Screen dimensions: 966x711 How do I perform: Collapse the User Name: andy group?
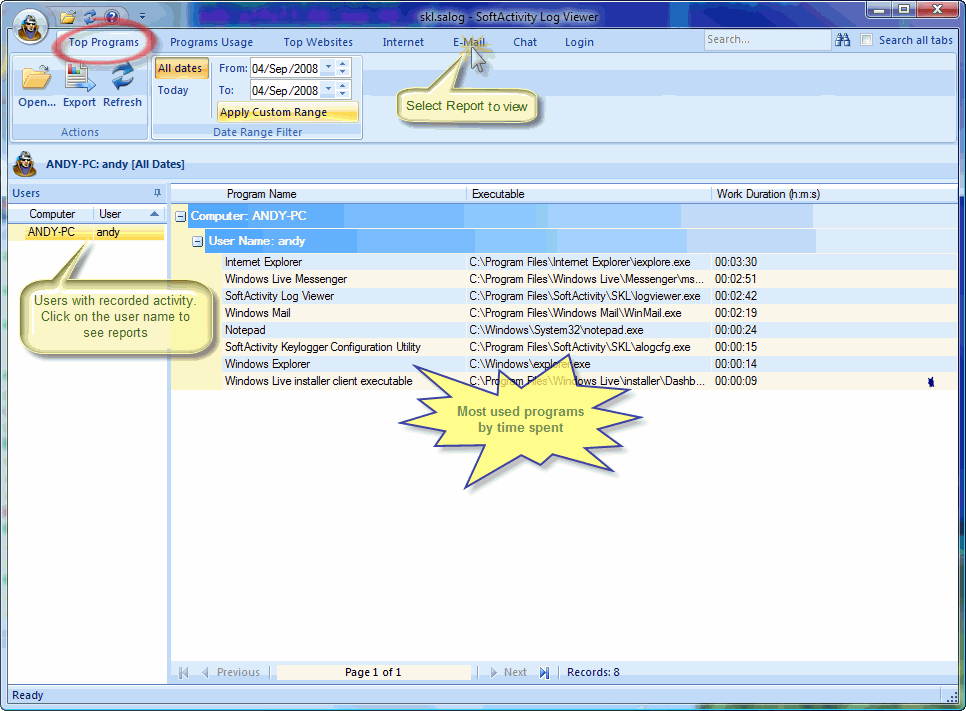click(x=197, y=242)
